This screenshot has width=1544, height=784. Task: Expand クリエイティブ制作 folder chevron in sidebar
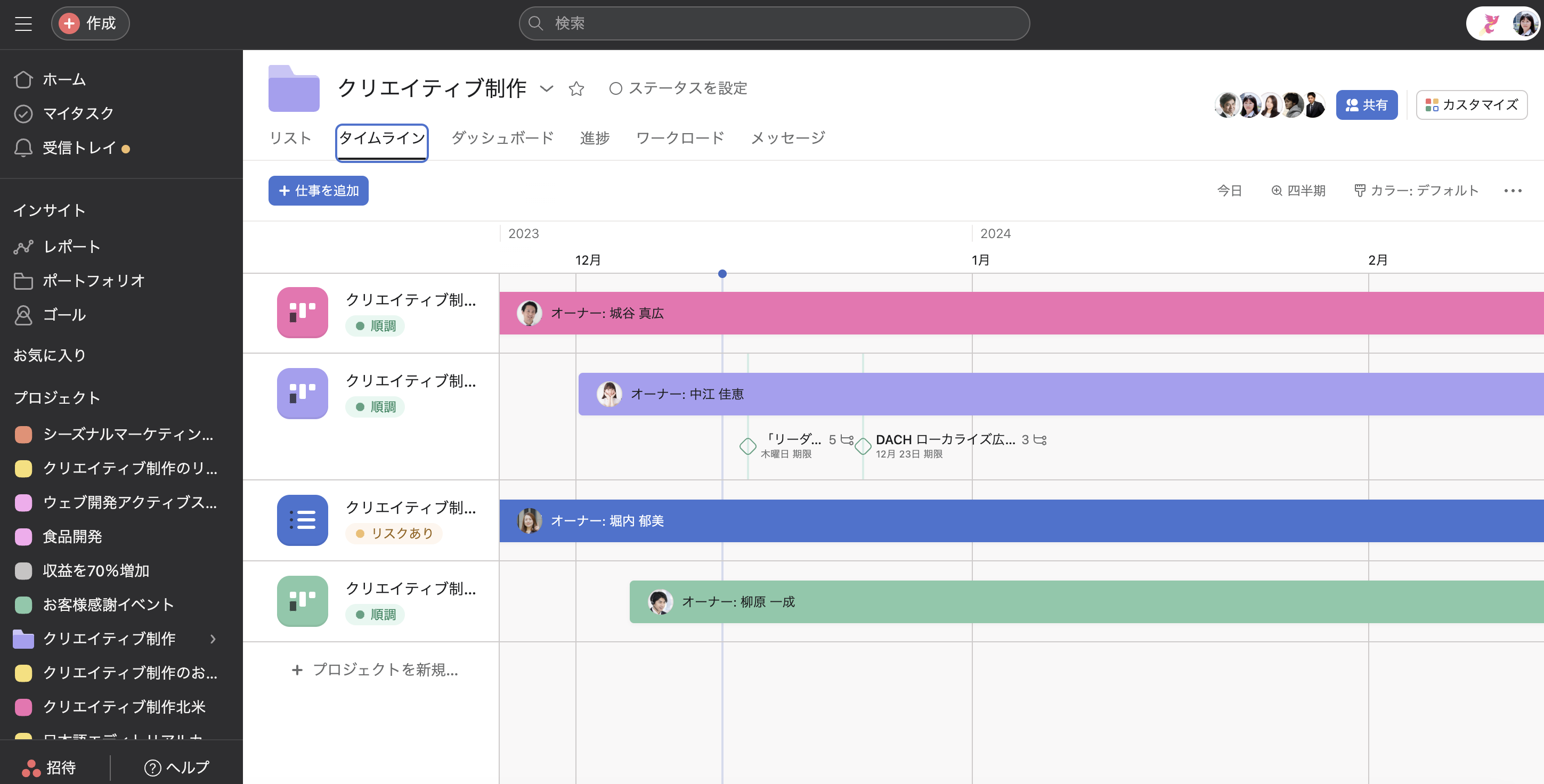[213, 639]
